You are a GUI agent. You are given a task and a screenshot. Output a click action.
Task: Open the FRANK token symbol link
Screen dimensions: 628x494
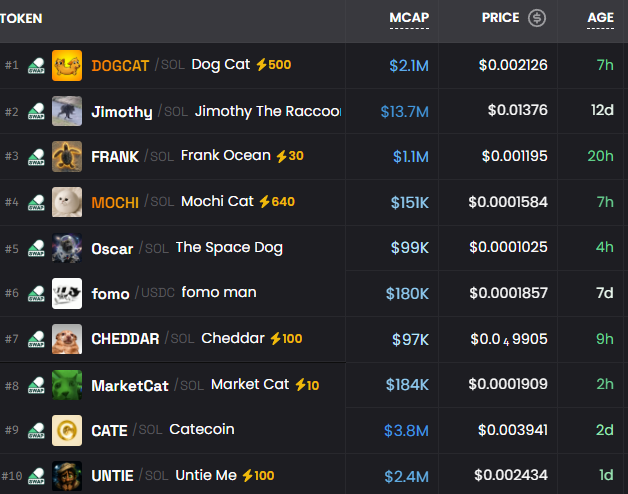point(115,157)
